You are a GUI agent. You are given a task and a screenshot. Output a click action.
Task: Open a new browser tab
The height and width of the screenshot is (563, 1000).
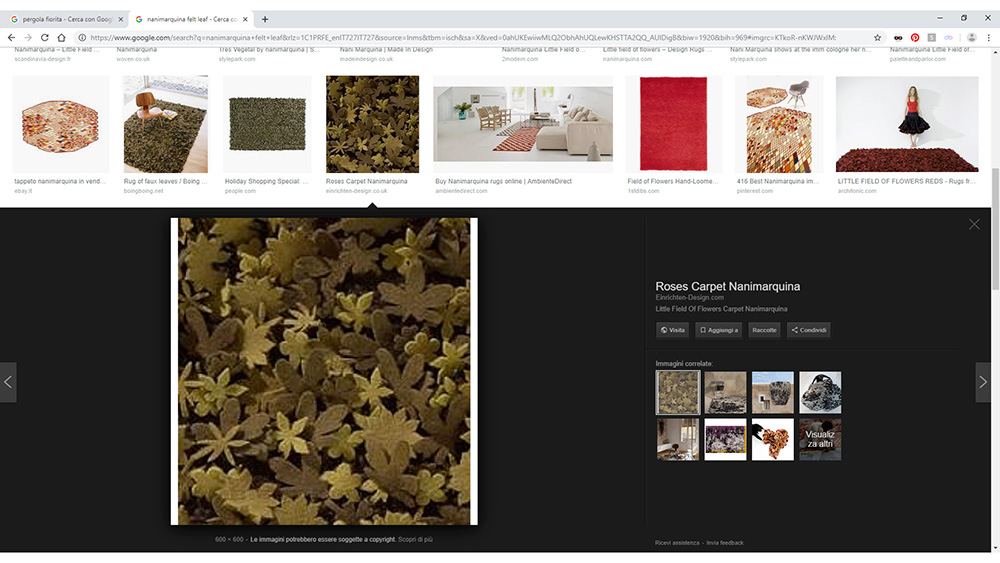(265, 19)
